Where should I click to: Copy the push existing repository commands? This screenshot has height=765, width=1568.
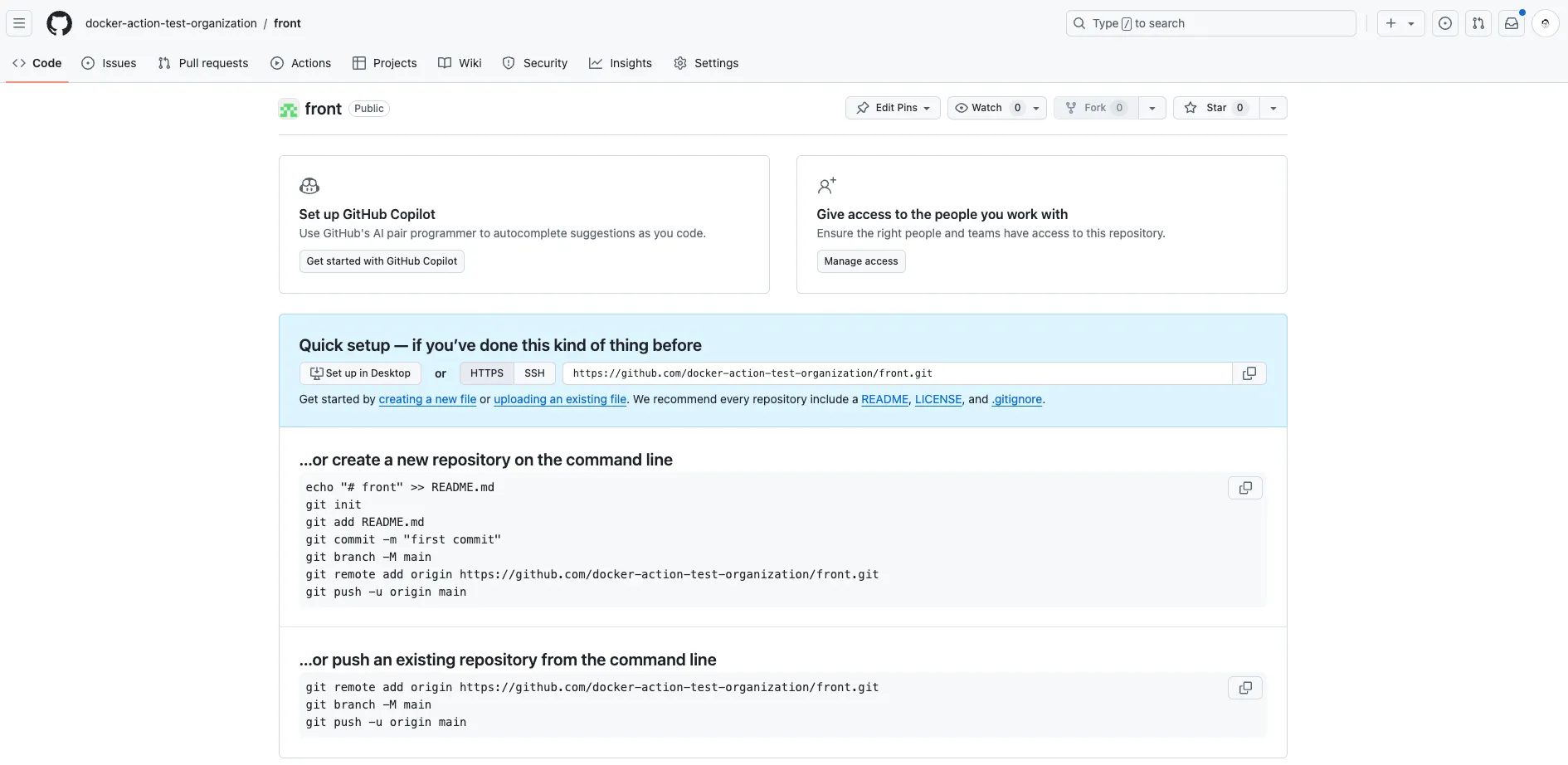click(1244, 688)
